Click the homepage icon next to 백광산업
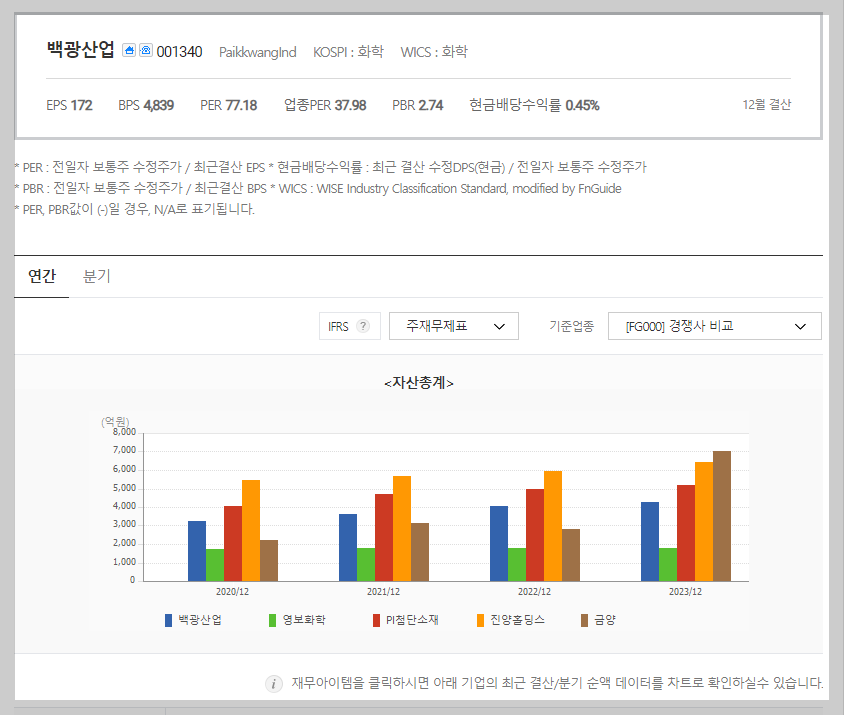This screenshot has width=844, height=715. 129,50
